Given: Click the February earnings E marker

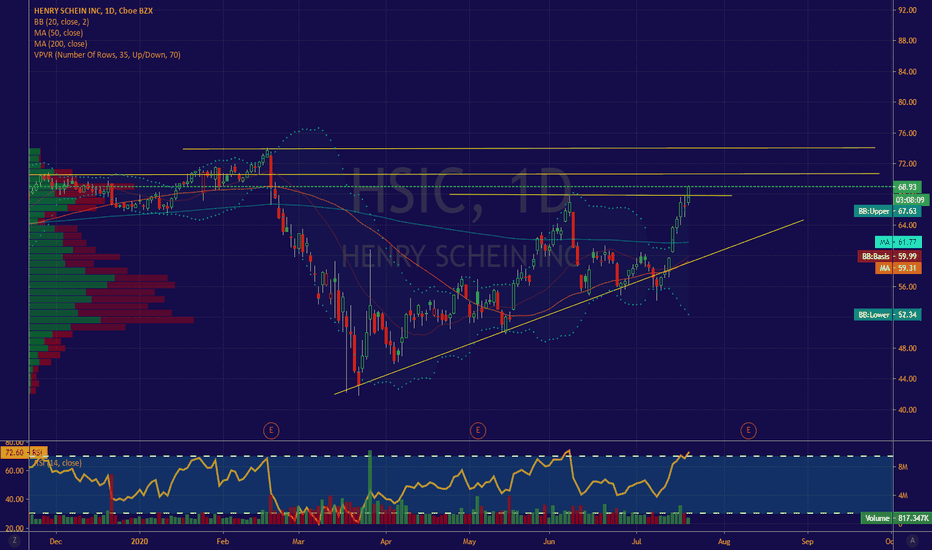Looking at the screenshot, I should 271,430.
